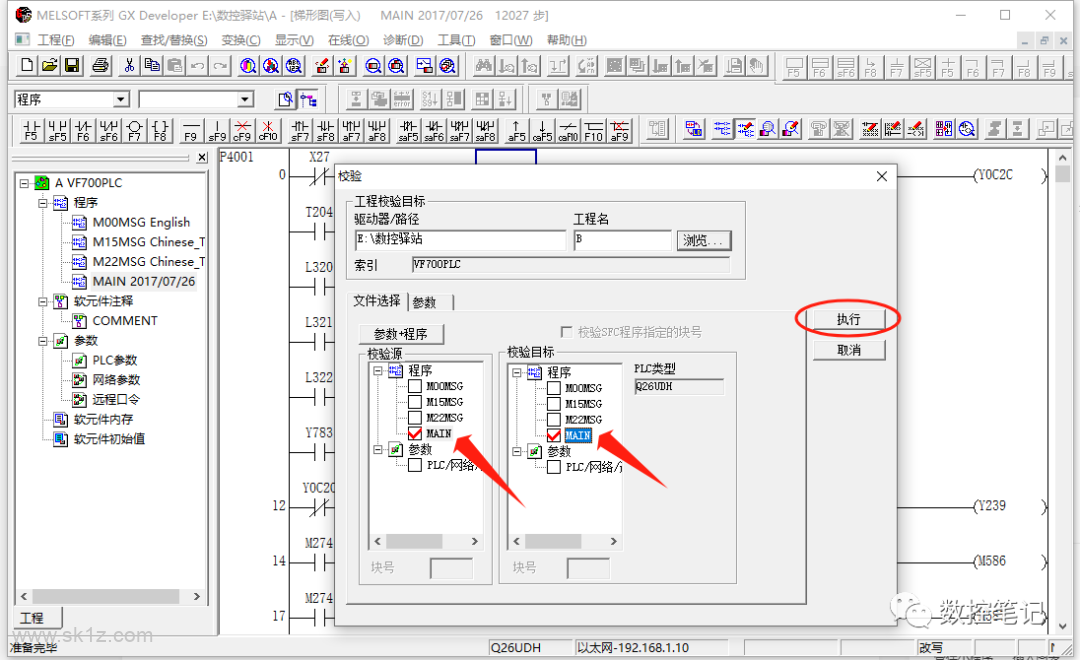Check M22MSG in the verify source tree
This screenshot has height=660, width=1080.
(x=415, y=417)
